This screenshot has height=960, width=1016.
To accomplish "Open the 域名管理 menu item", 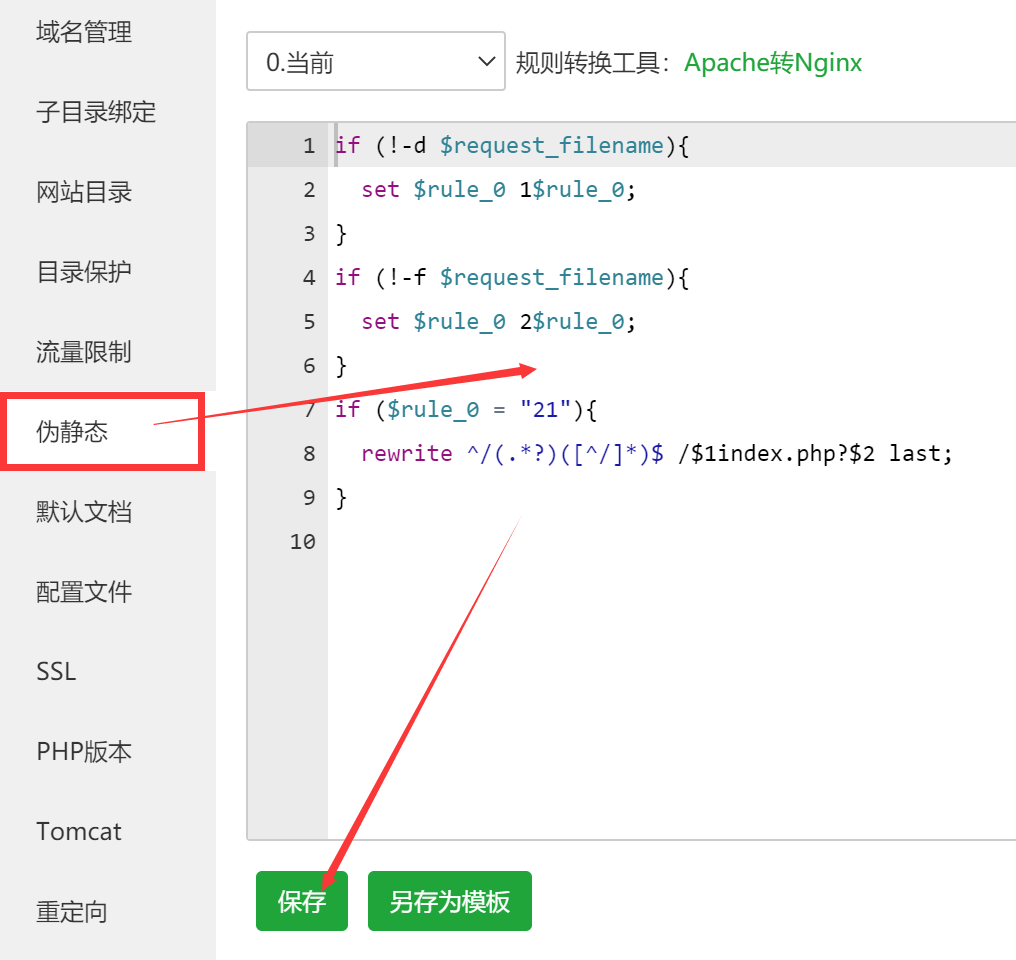I will click(x=84, y=33).
